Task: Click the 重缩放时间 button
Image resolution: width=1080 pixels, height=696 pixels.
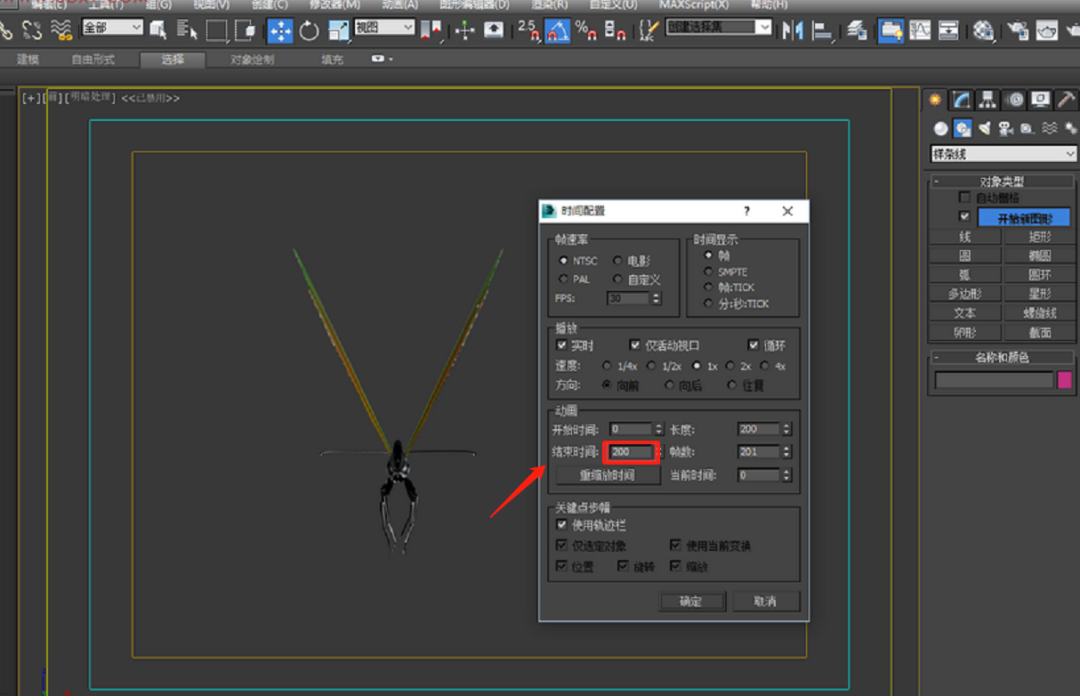Action: [607, 475]
